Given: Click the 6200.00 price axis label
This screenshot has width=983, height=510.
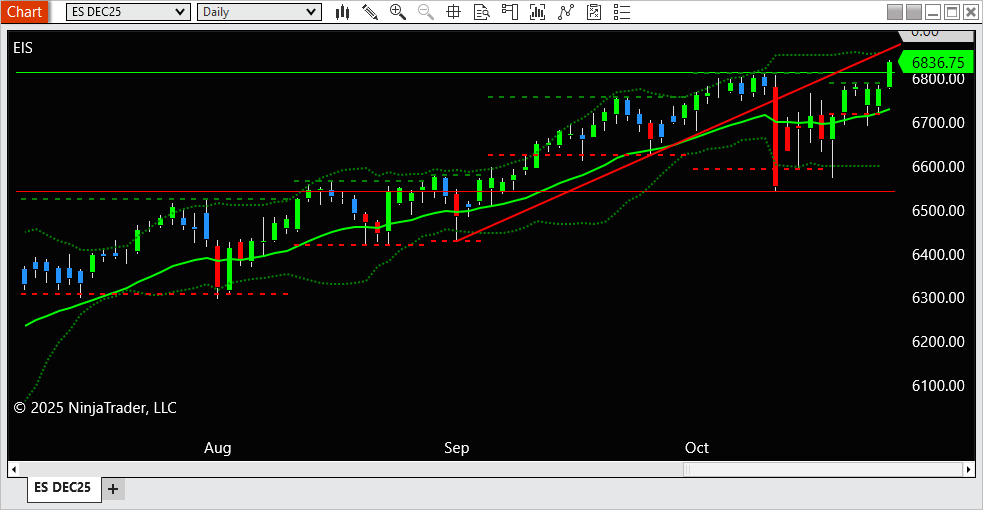Looking at the screenshot, I should (938, 341).
